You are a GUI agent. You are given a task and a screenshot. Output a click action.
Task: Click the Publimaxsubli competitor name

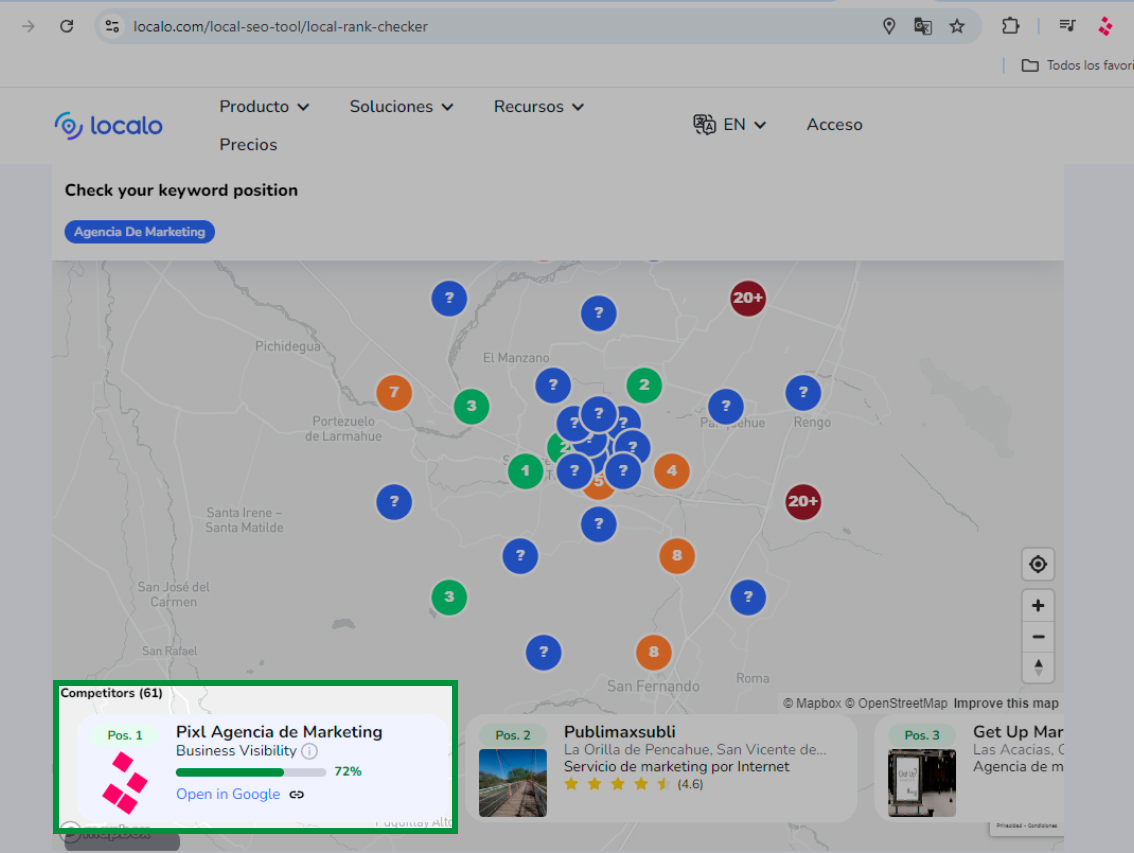(620, 732)
